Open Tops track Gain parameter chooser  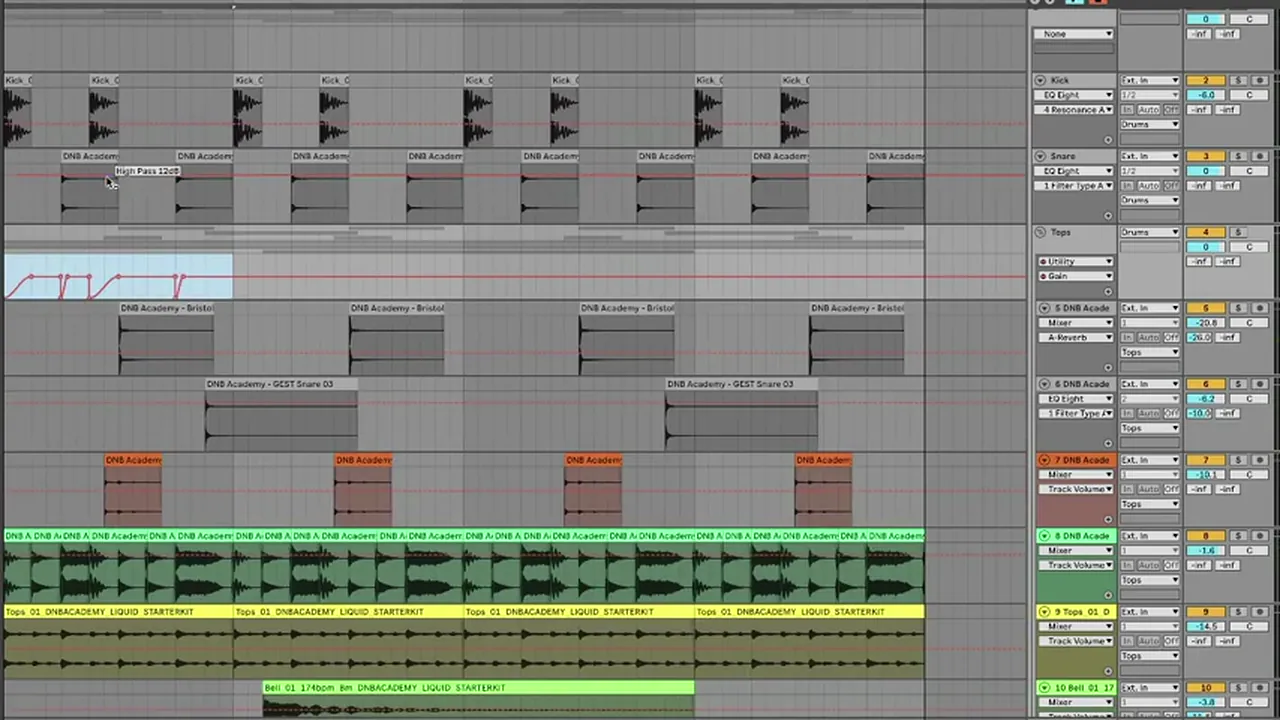[x=1075, y=276]
